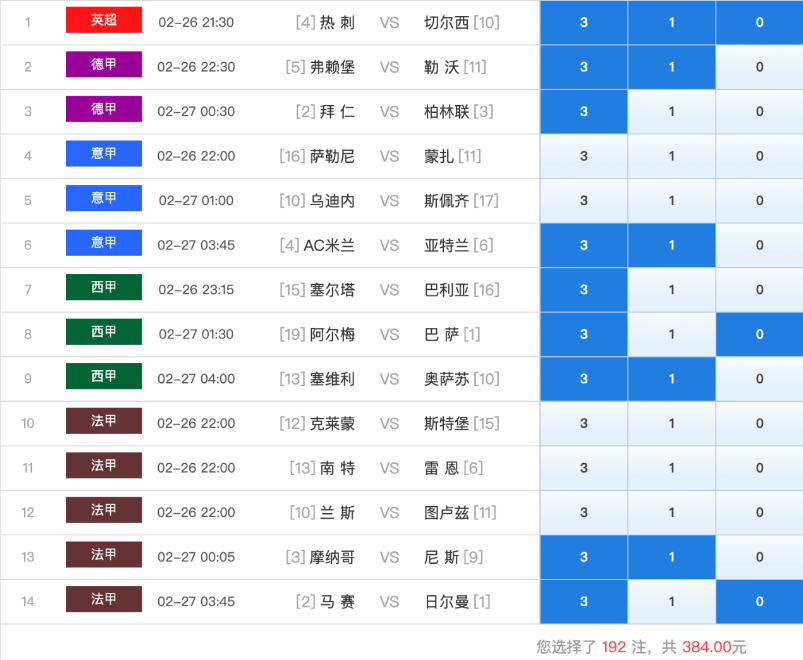Click the away team name 勒沃
Screen dimensions: 803x660
click(441, 67)
